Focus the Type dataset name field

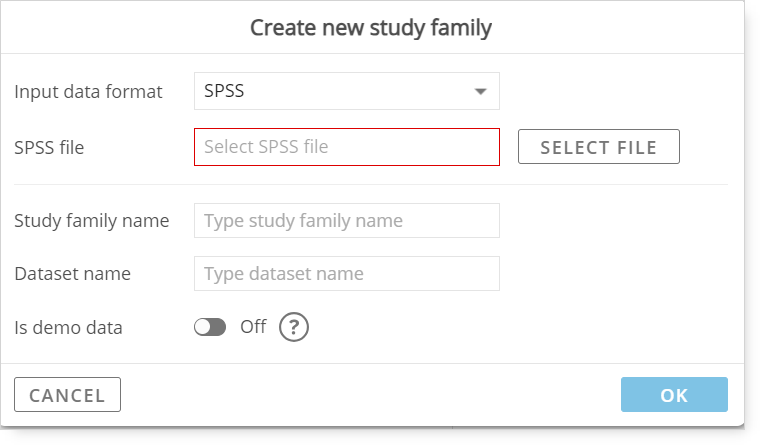(347, 274)
